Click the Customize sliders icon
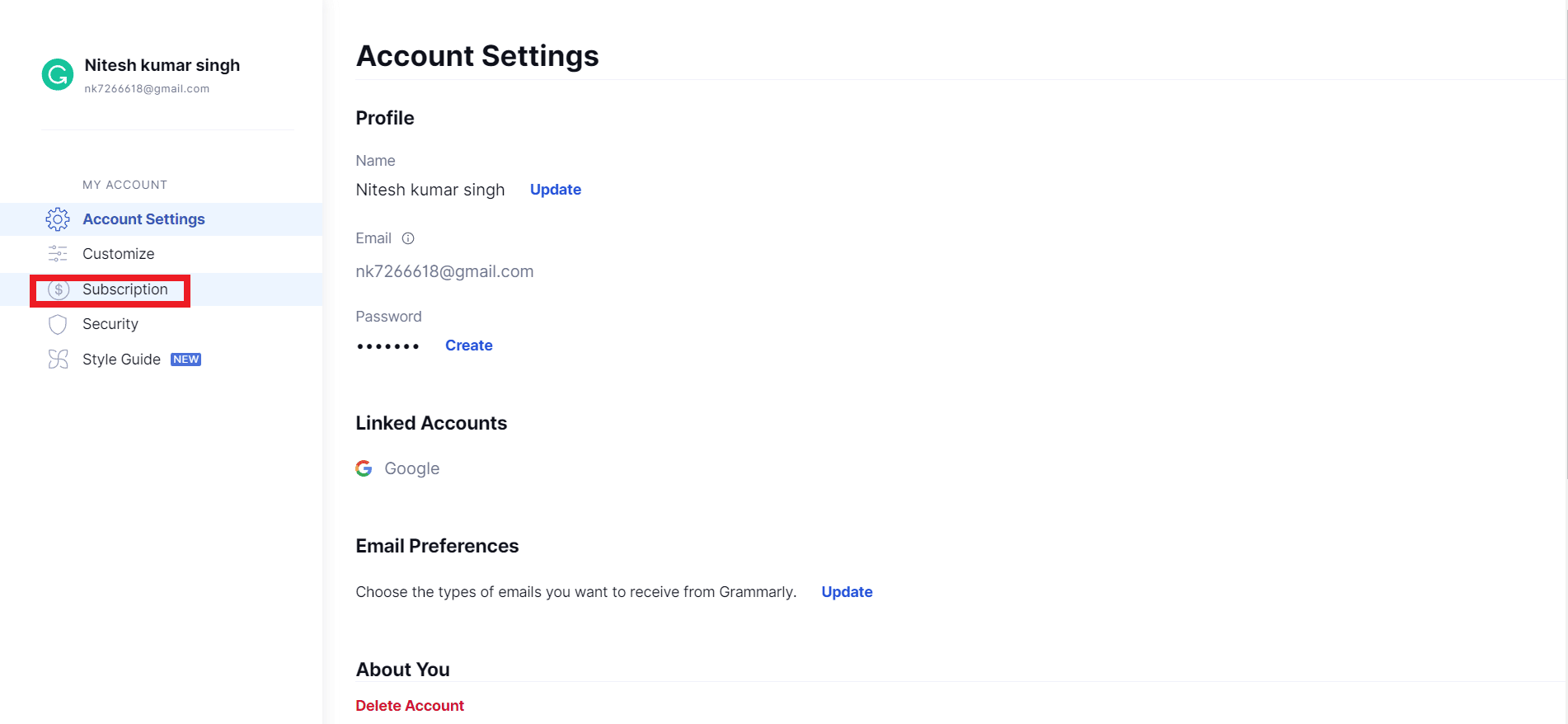Viewport: 1568px width, 724px height. [58, 254]
